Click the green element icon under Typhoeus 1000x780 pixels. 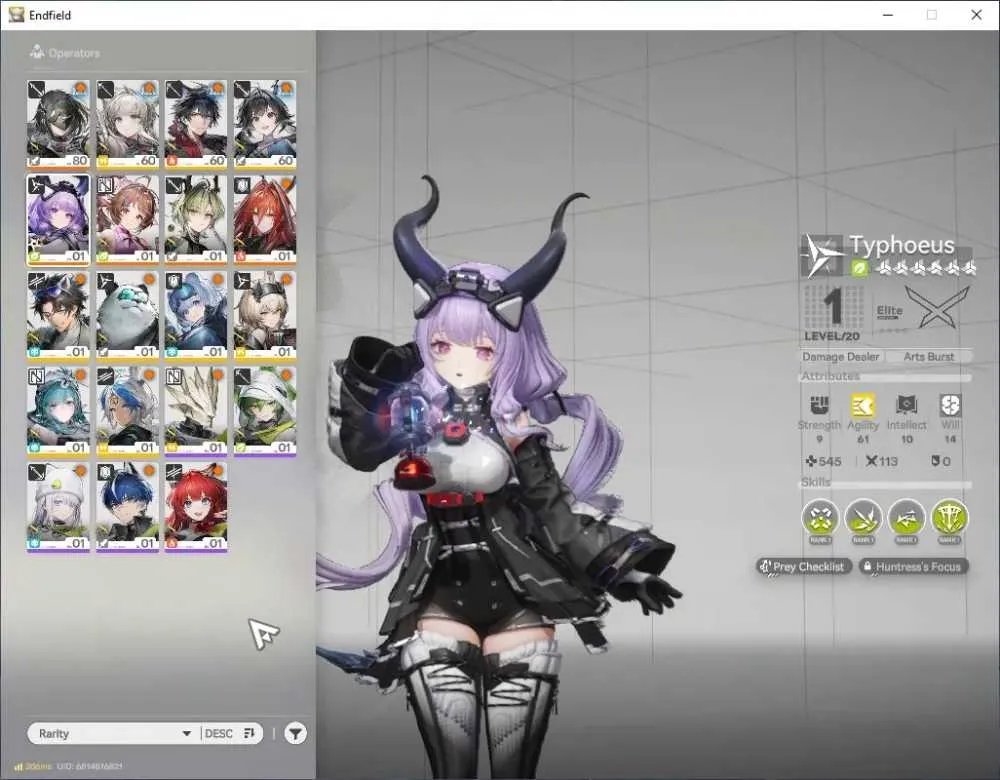860,269
